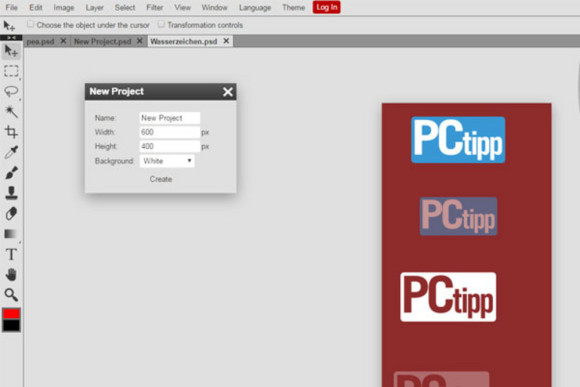This screenshot has width=580, height=387.
Task: Switch to the New Project.psd tab
Action: pyautogui.click(x=102, y=41)
